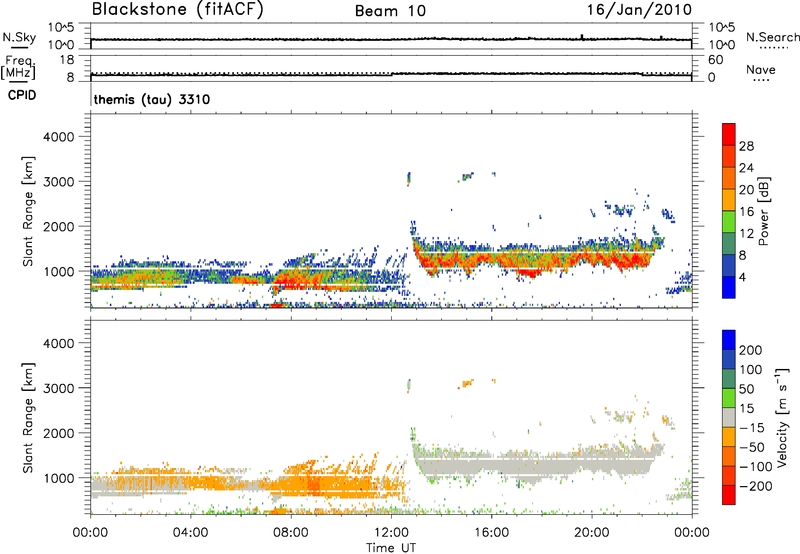Select the '20' power colorbar tick

click(746, 190)
